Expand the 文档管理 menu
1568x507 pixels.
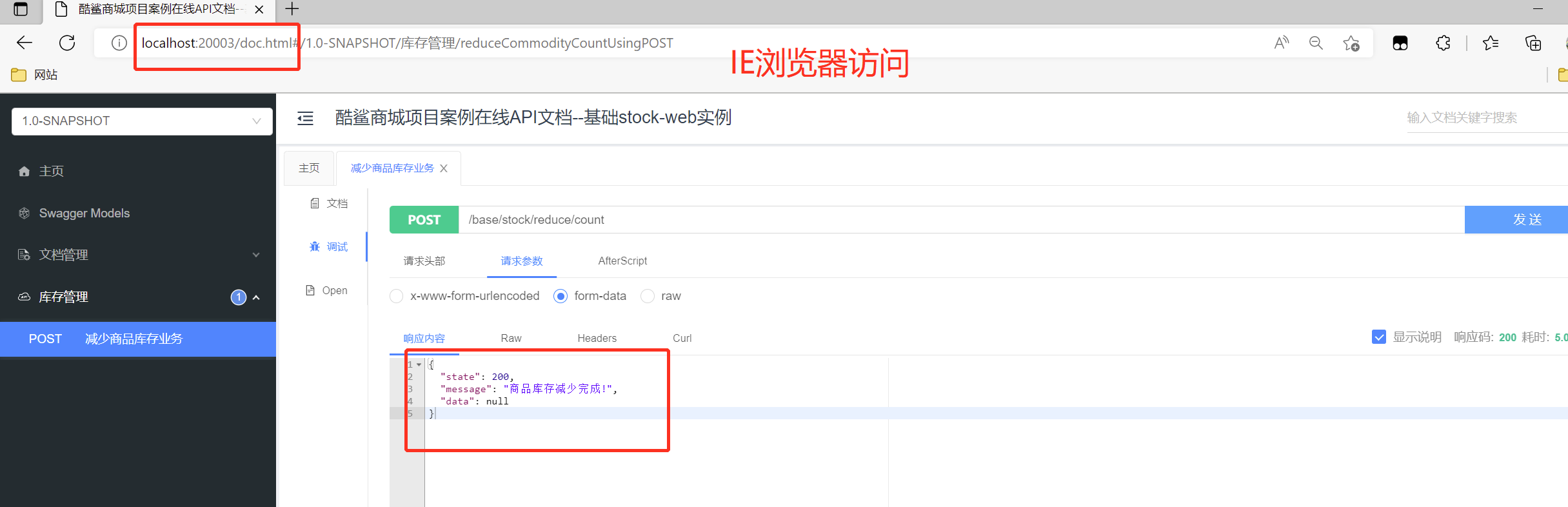coord(138,255)
